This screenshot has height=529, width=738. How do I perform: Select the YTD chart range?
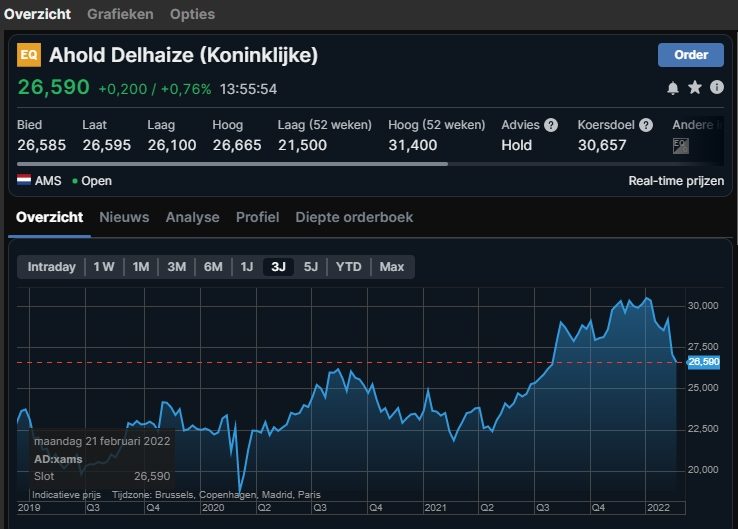click(x=348, y=267)
